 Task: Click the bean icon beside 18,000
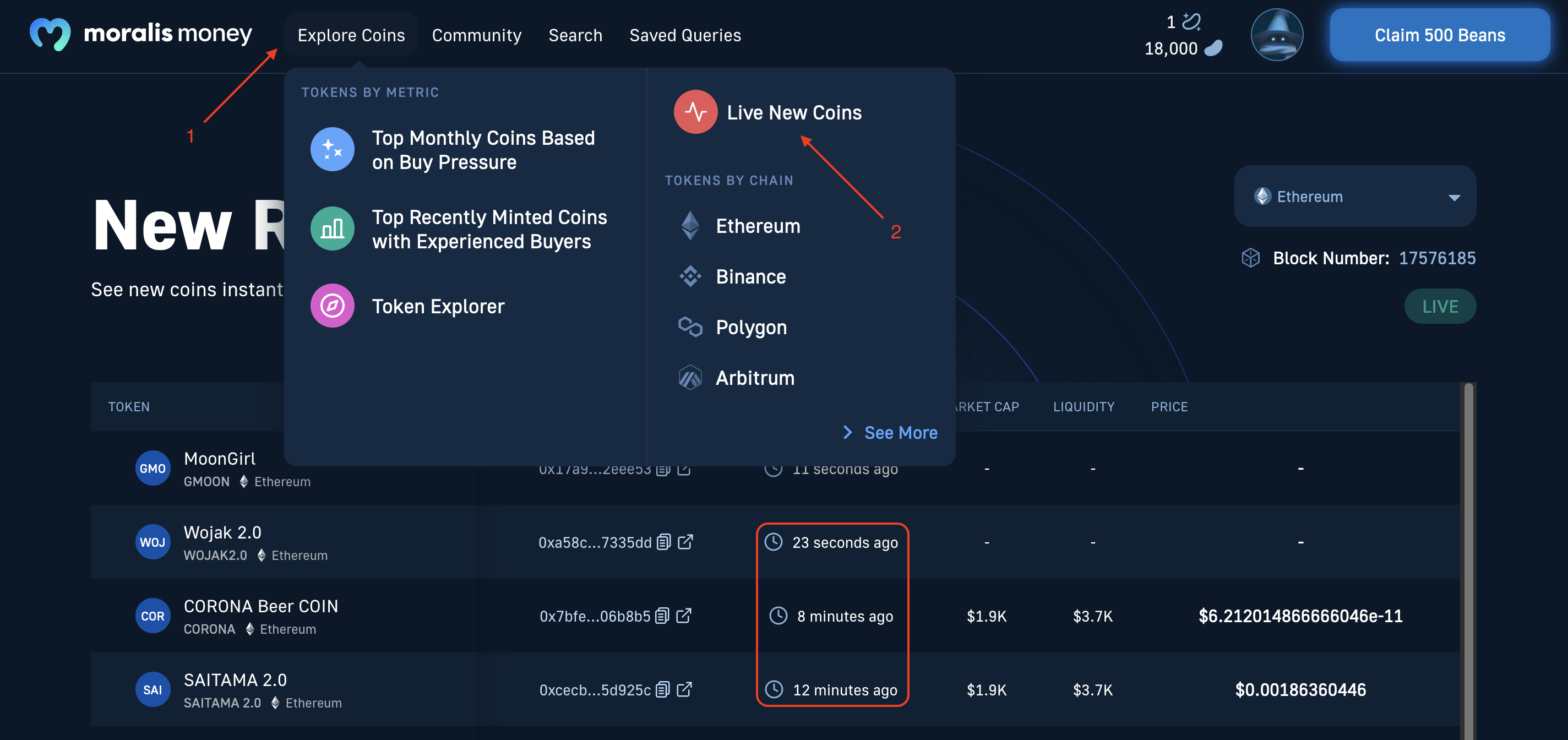[x=1213, y=48]
